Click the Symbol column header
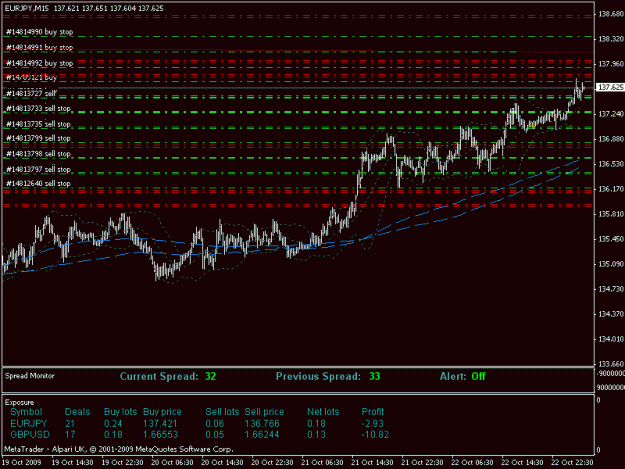 (x=26, y=412)
